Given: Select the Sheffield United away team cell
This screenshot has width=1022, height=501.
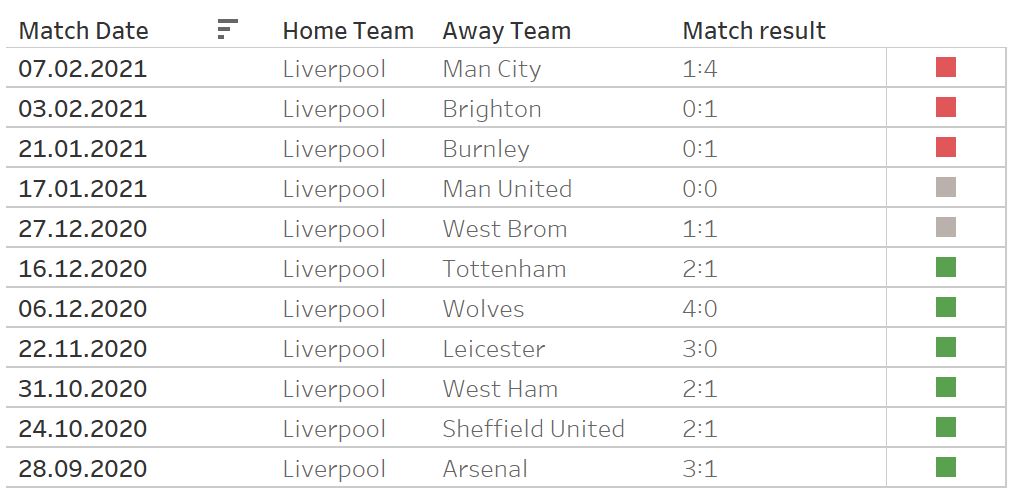Looking at the screenshot, I should click(533, 429).
